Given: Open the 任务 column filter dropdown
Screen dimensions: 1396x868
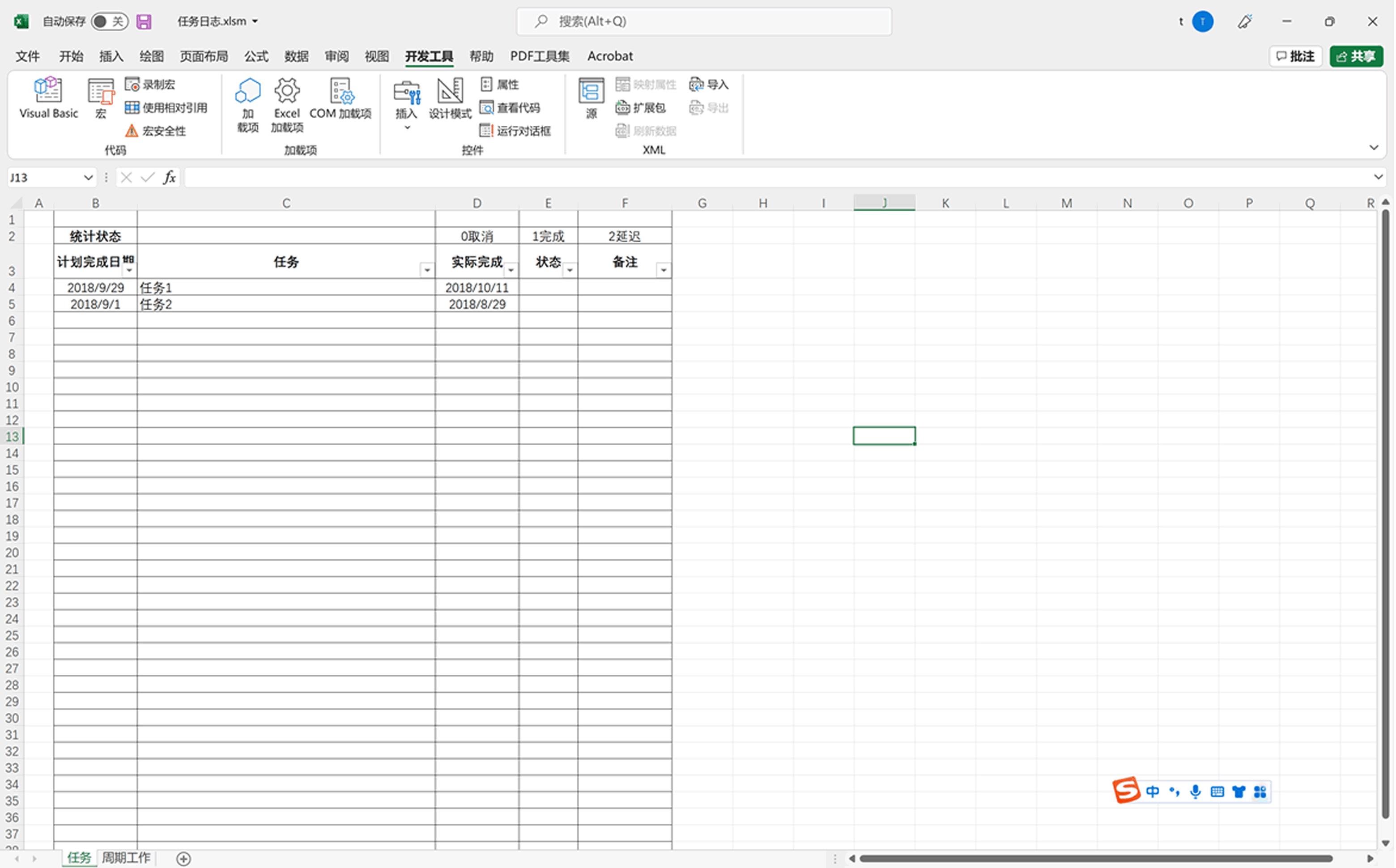Looking at the screenshot, I should (x=426, y=270).
